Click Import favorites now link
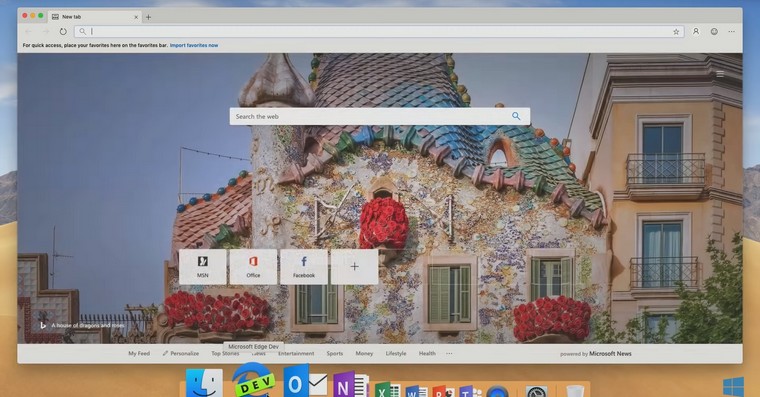 point(194,46)
